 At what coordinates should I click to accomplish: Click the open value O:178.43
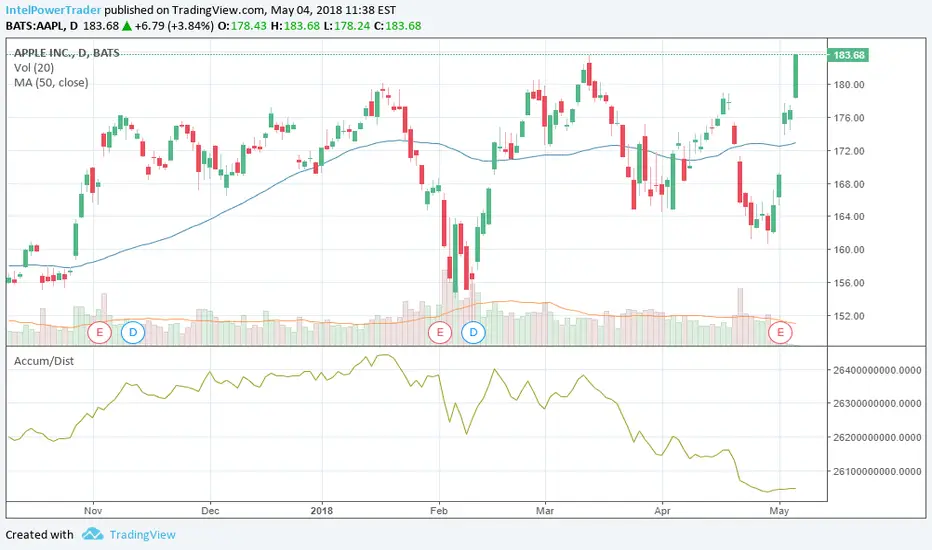pyautogui.click(x=243, y=26)
